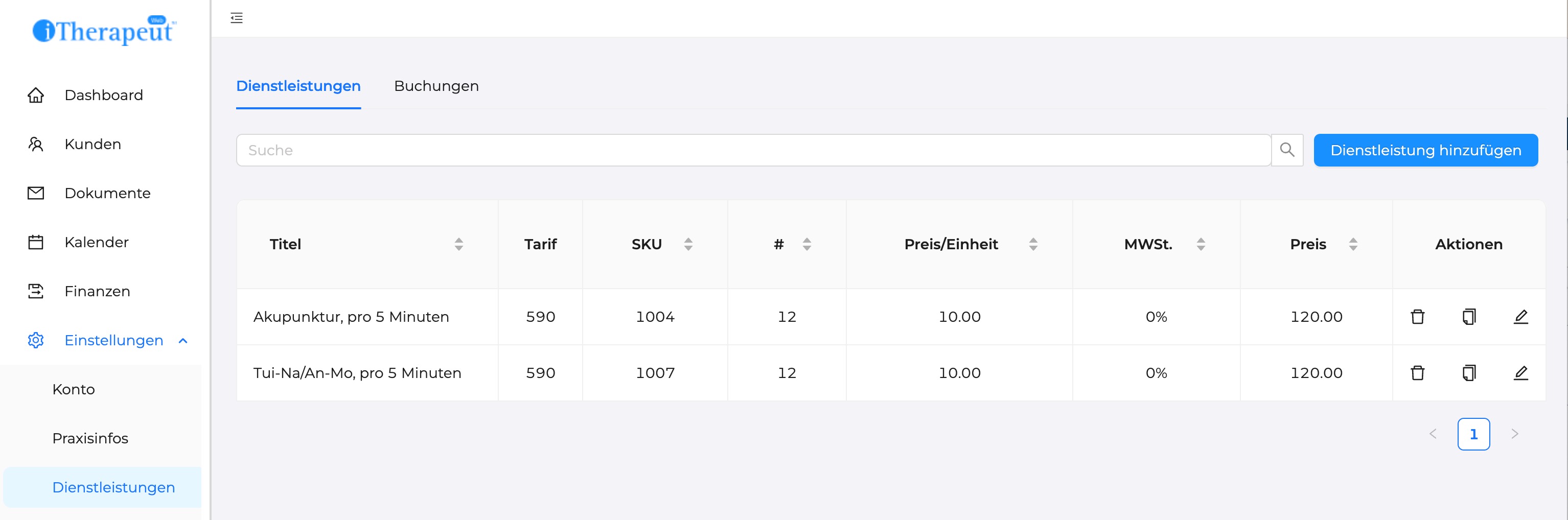Click the magnifier search icon button

click(x=1287, y=150)
